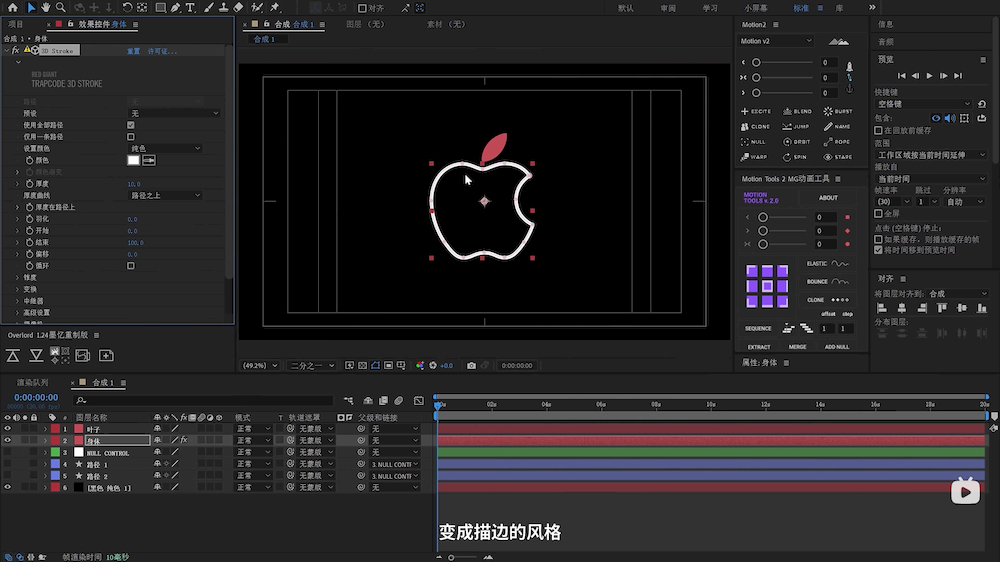This screenshot has width=1000, height=562.
Task: Select the 小屏幕 workspace
Action: point(756,8)
